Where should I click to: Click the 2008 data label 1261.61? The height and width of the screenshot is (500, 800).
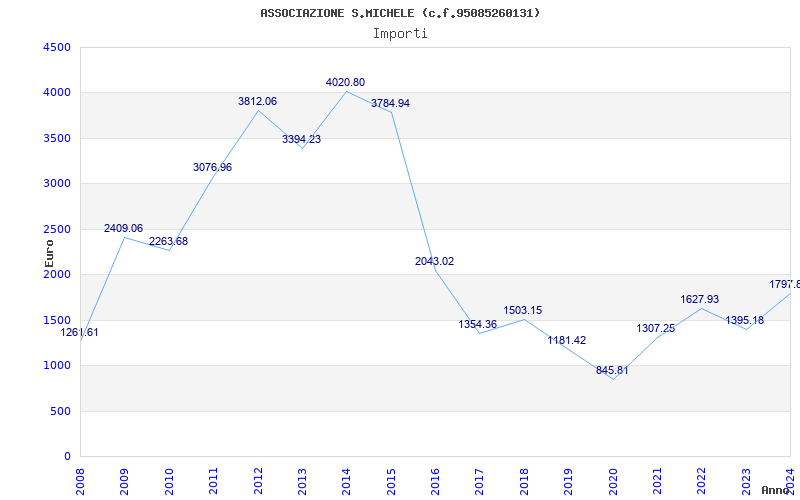click(80, 333)
